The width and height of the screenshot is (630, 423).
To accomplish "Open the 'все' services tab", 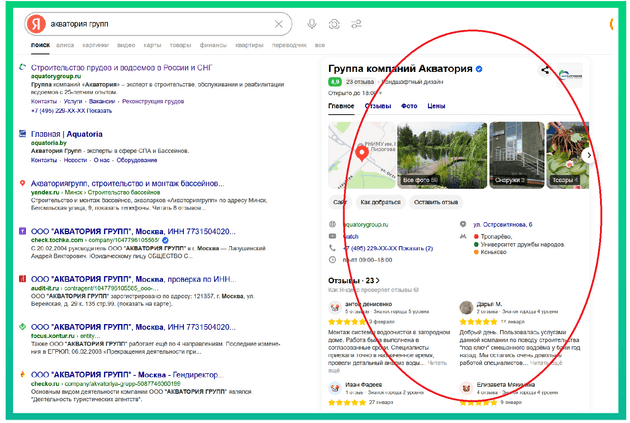I will [x=320, y=45].
